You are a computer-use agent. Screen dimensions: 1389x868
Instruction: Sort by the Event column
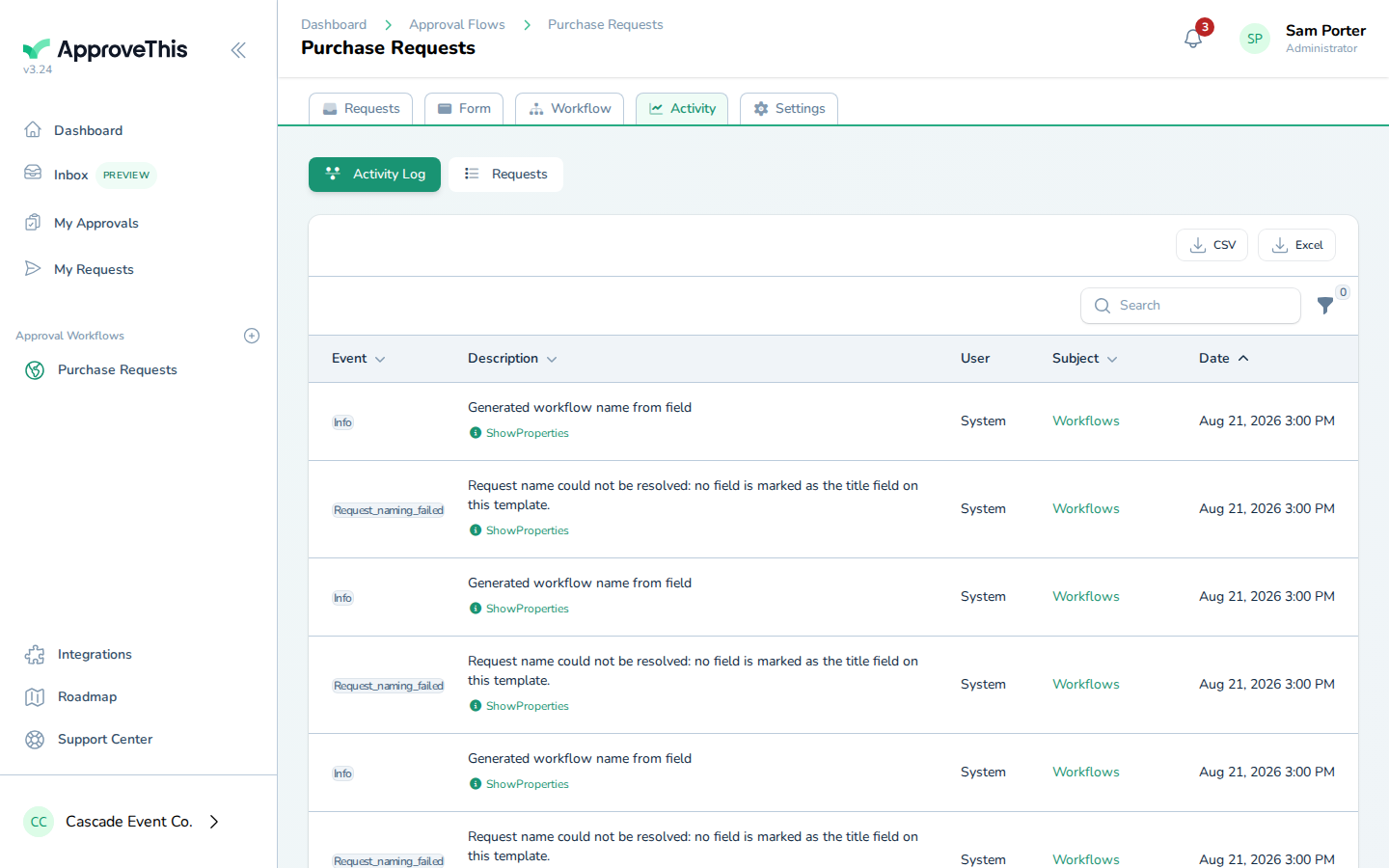click(359, 358)
